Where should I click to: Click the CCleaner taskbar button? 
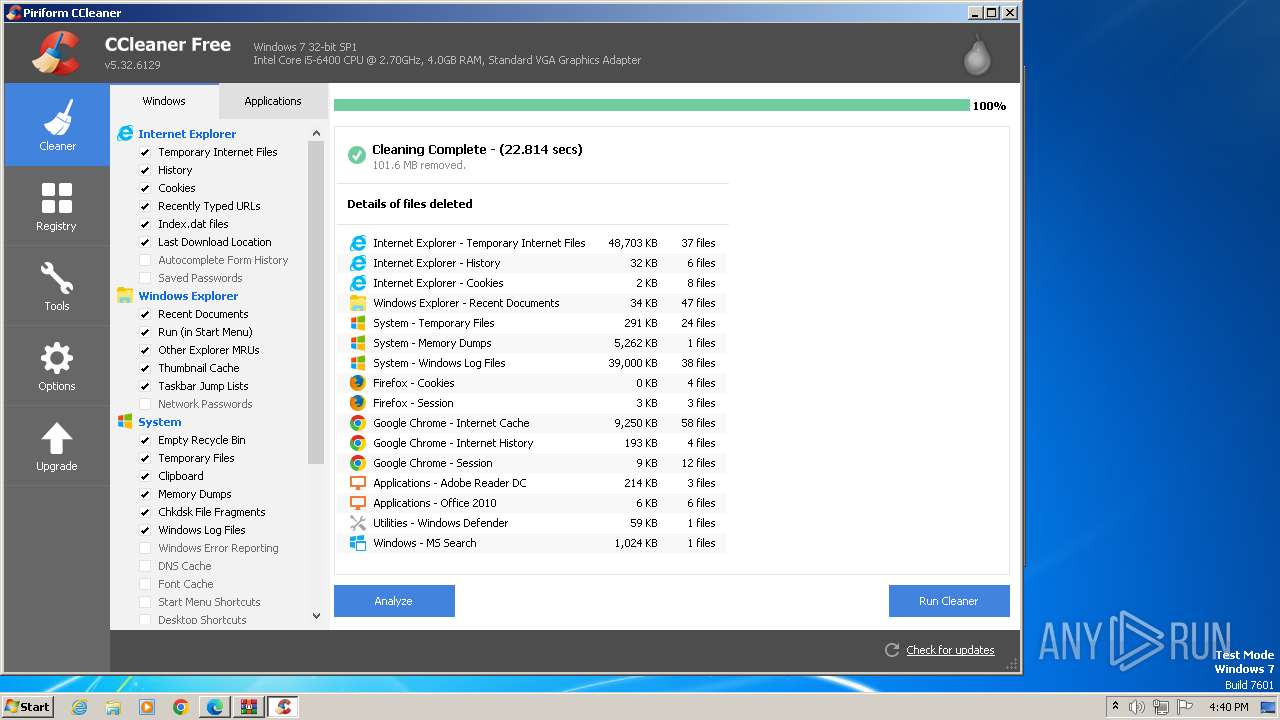pyautogui.click(x=284, y=707)
